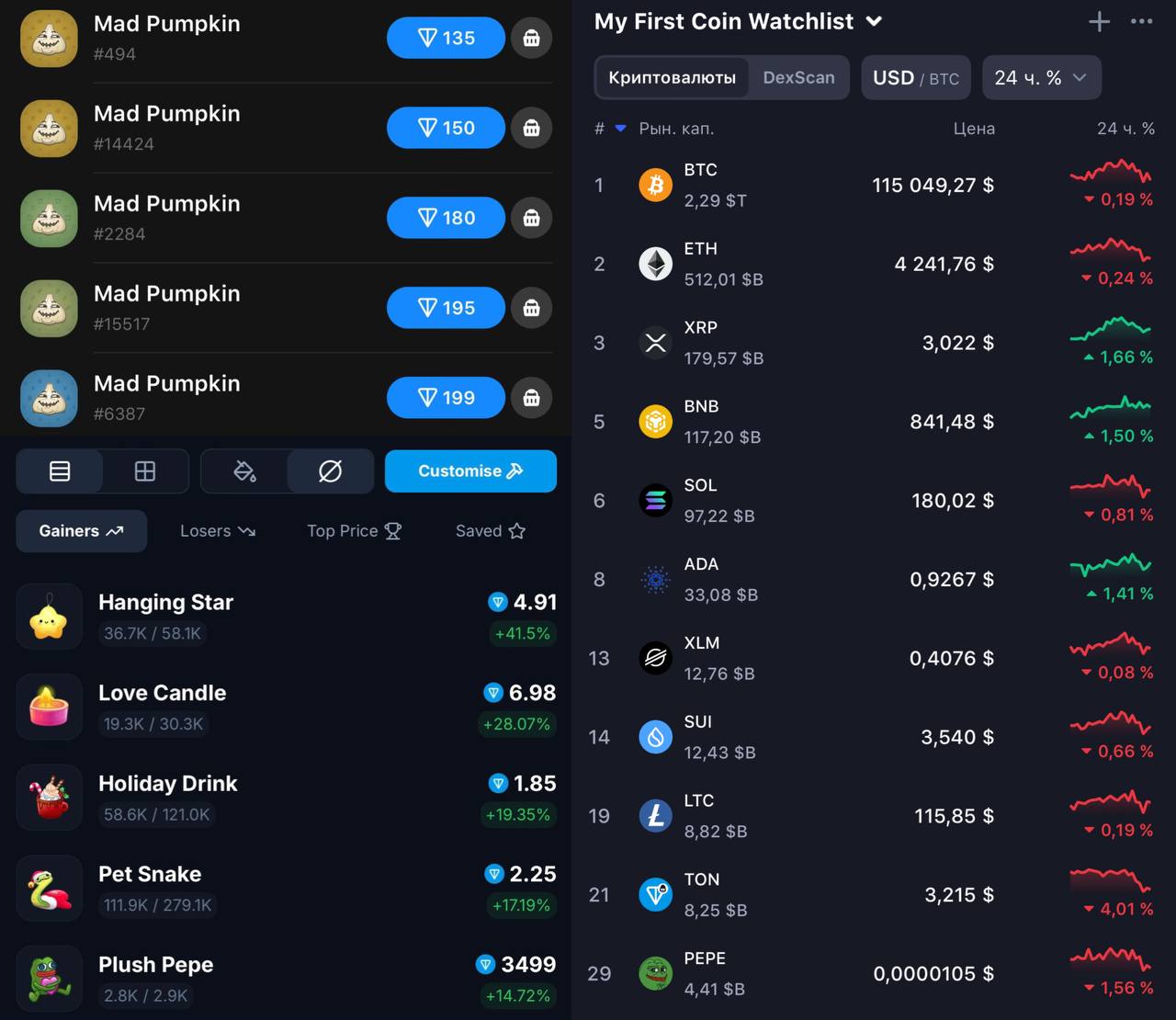Select the Saved tab
The width and height of the screenshot is (1176, 1020).
pos(491,531)
